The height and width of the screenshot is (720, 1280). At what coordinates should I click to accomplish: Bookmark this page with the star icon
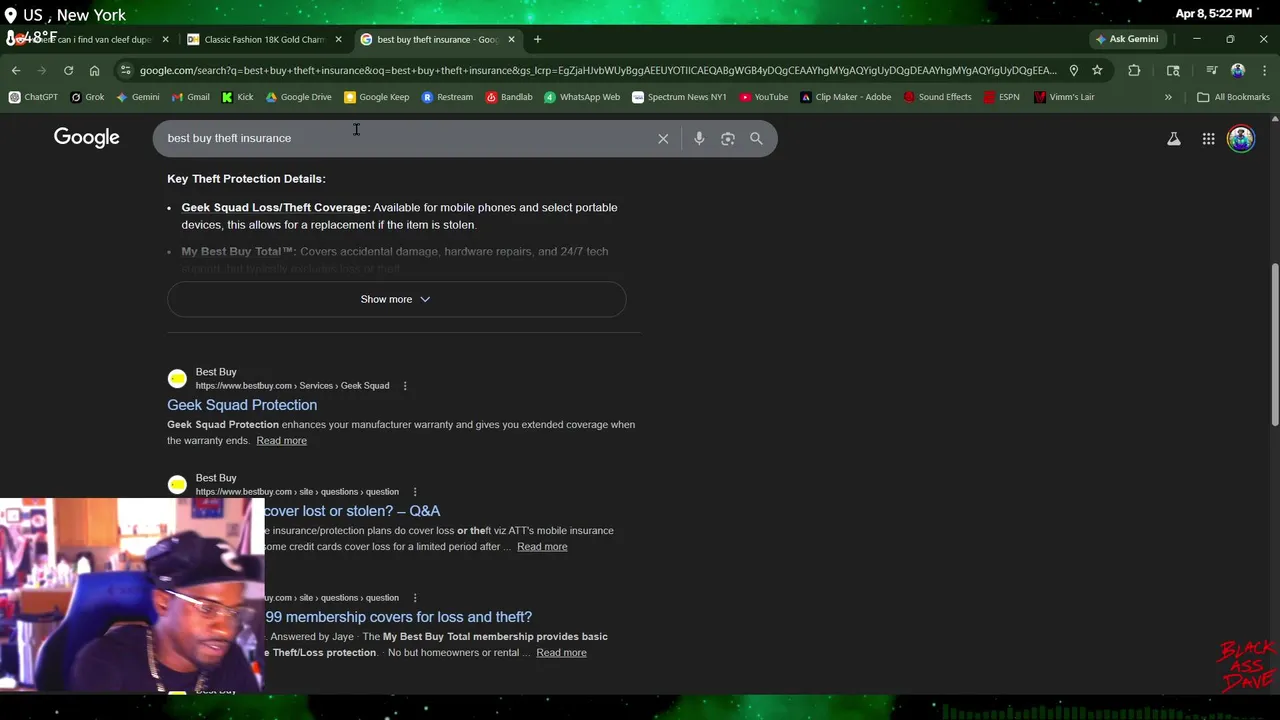(x=1097, y=70)
